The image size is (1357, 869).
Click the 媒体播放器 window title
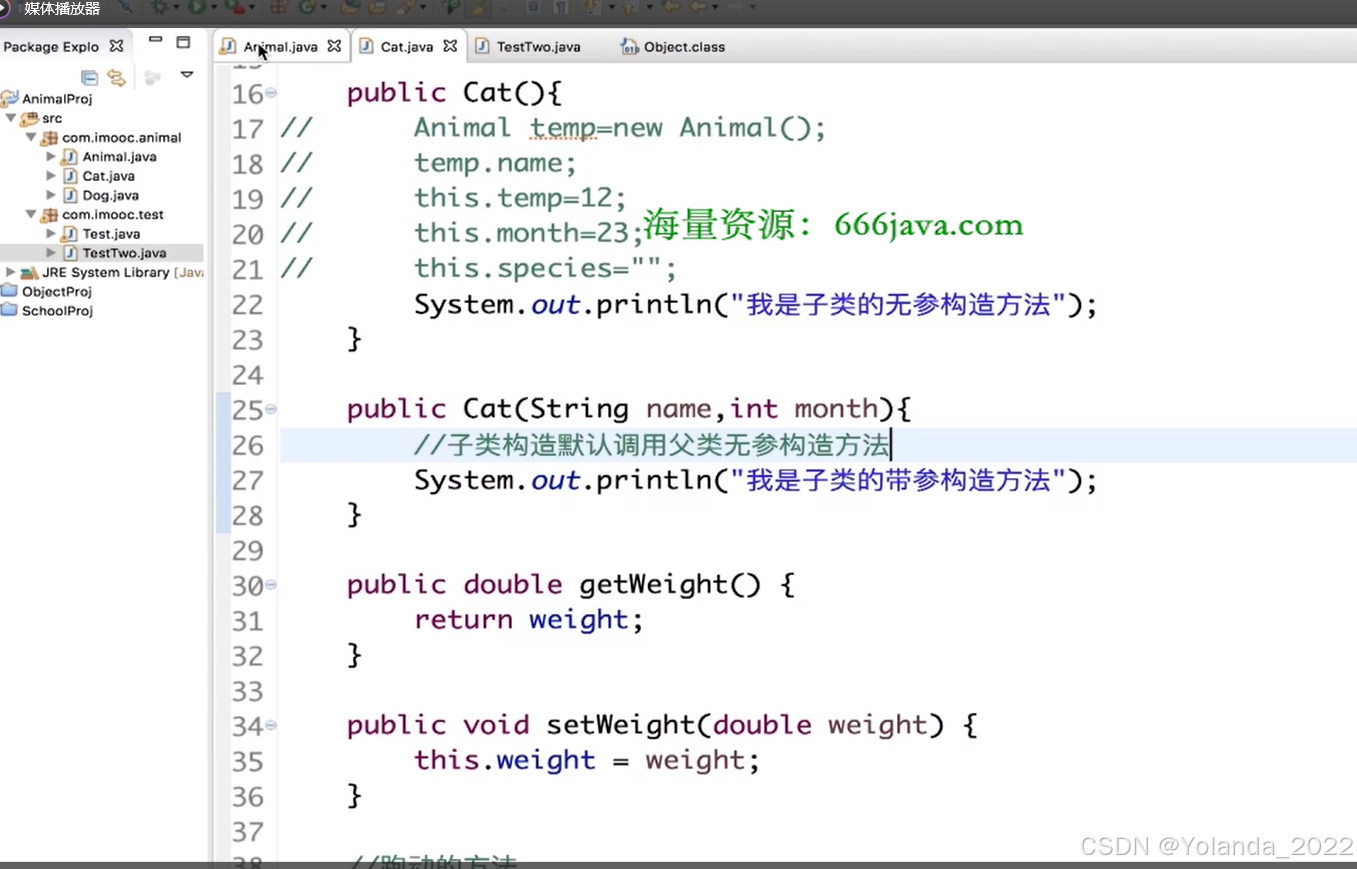click(62, 9)
